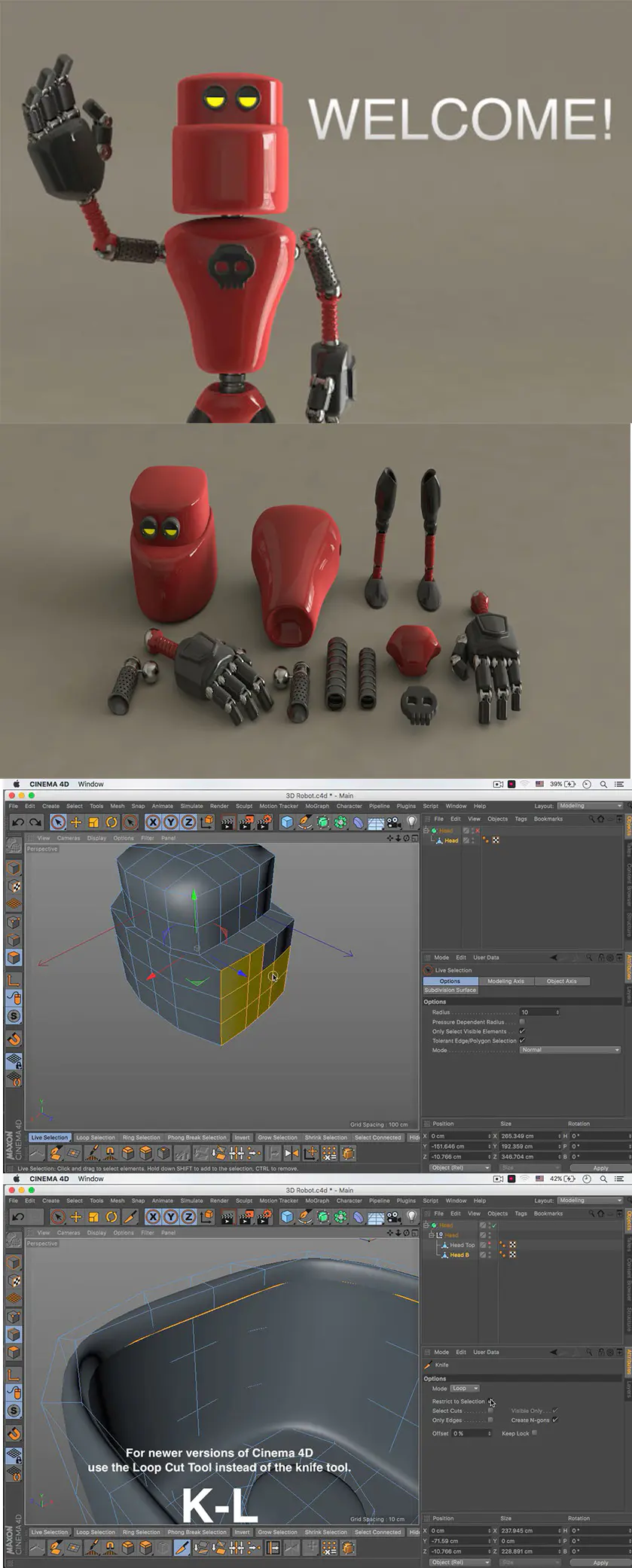Click Enable Snap magnet in upper window palette

tap(14, 1040)
